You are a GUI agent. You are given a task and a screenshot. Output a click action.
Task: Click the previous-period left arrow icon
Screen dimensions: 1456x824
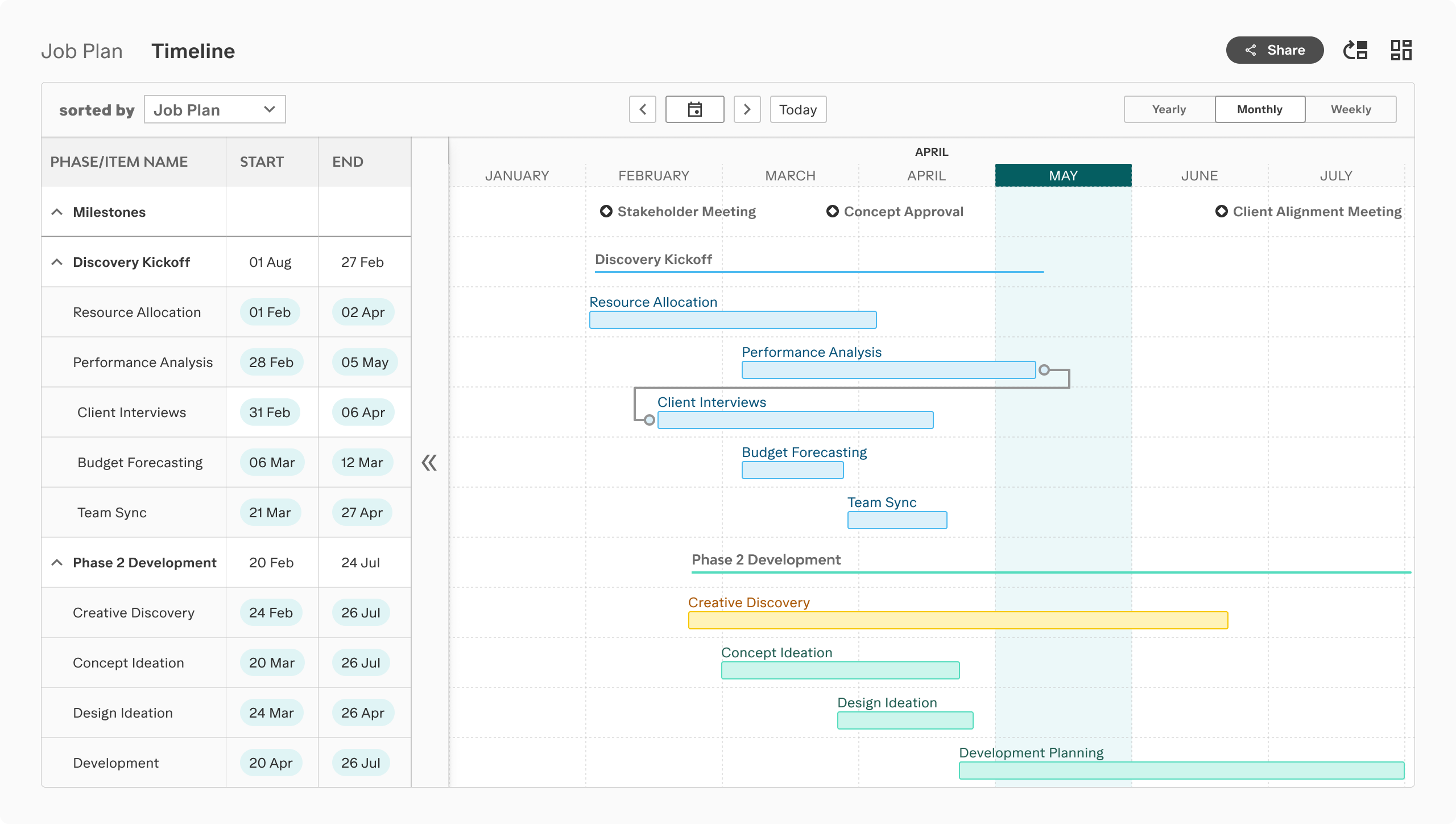click(643, 109)
